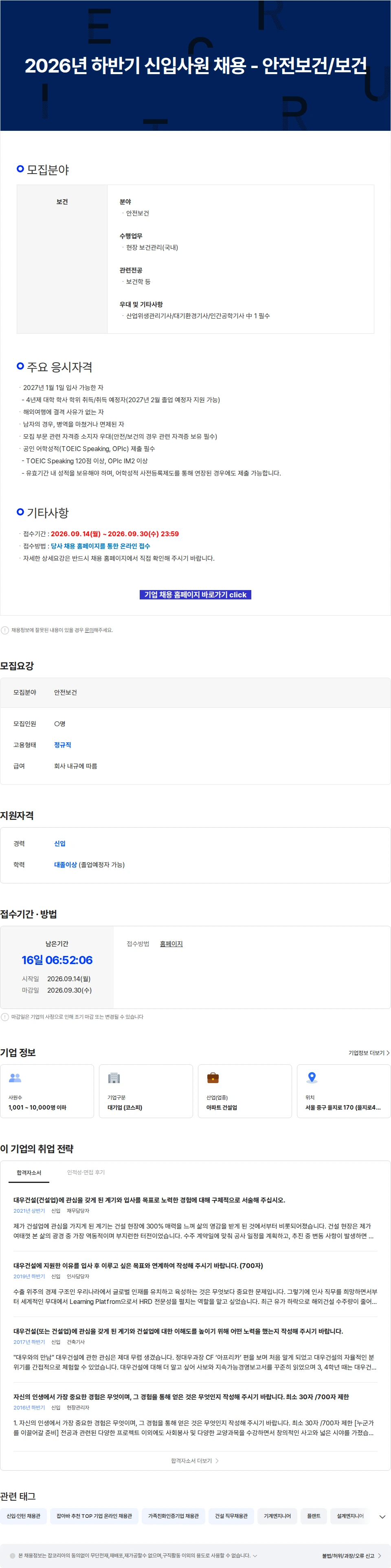Click the 기타사항 section heading
391x1568 pixels.
(x=47, y=513)
